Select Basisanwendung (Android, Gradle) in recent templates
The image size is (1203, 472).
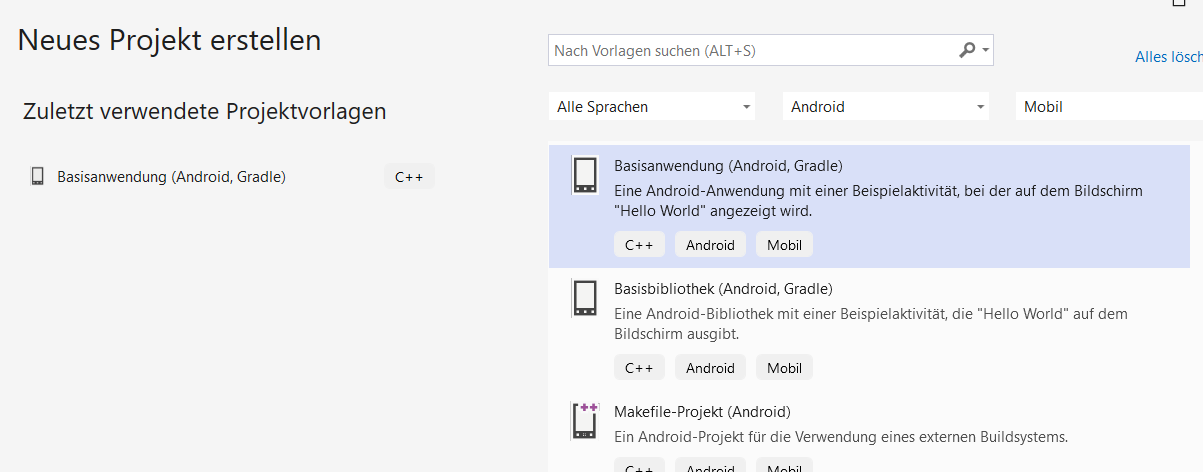click(x=172, y=177)
